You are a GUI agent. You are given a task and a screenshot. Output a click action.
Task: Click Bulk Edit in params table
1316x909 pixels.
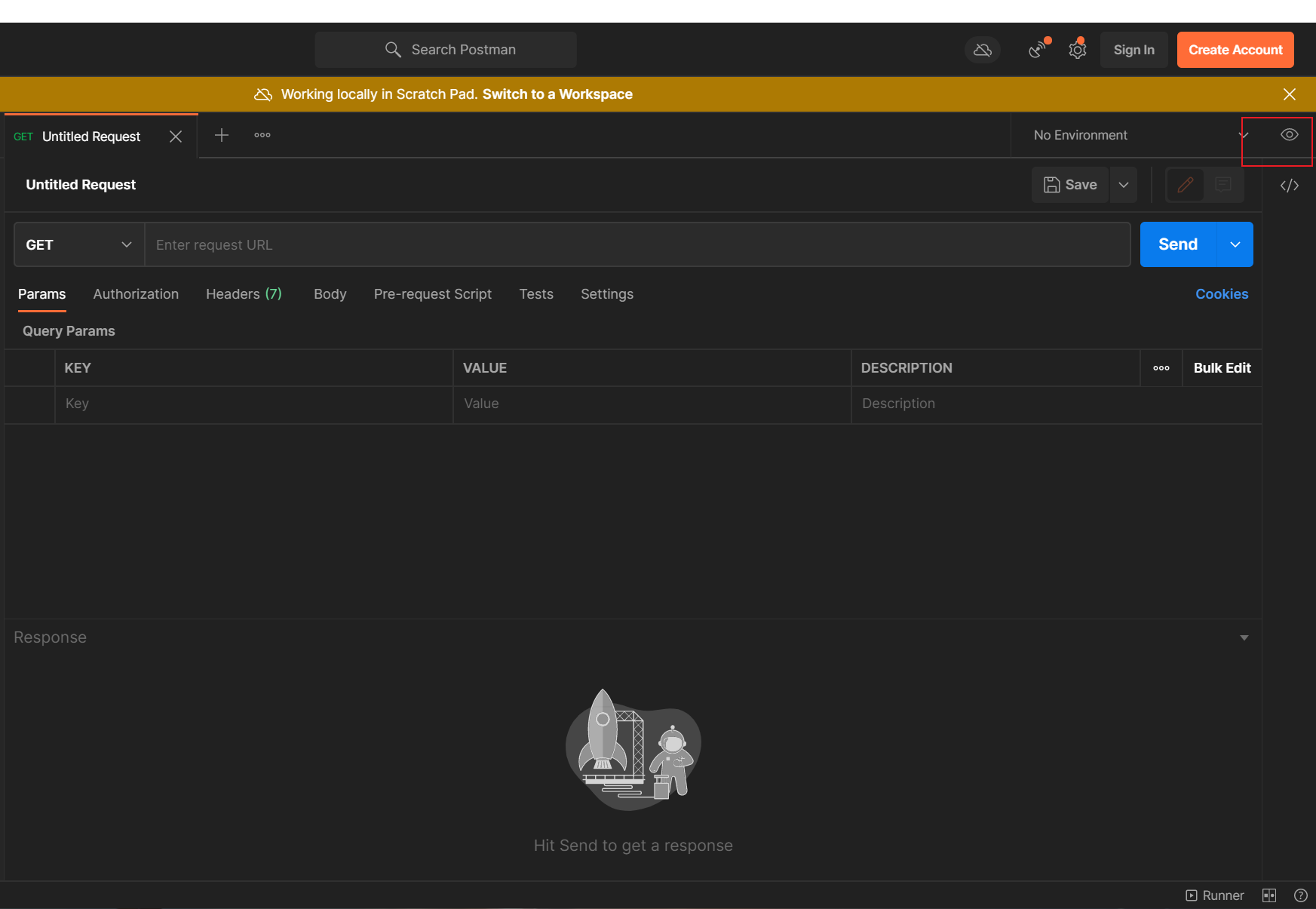[x=1222, y=368]
